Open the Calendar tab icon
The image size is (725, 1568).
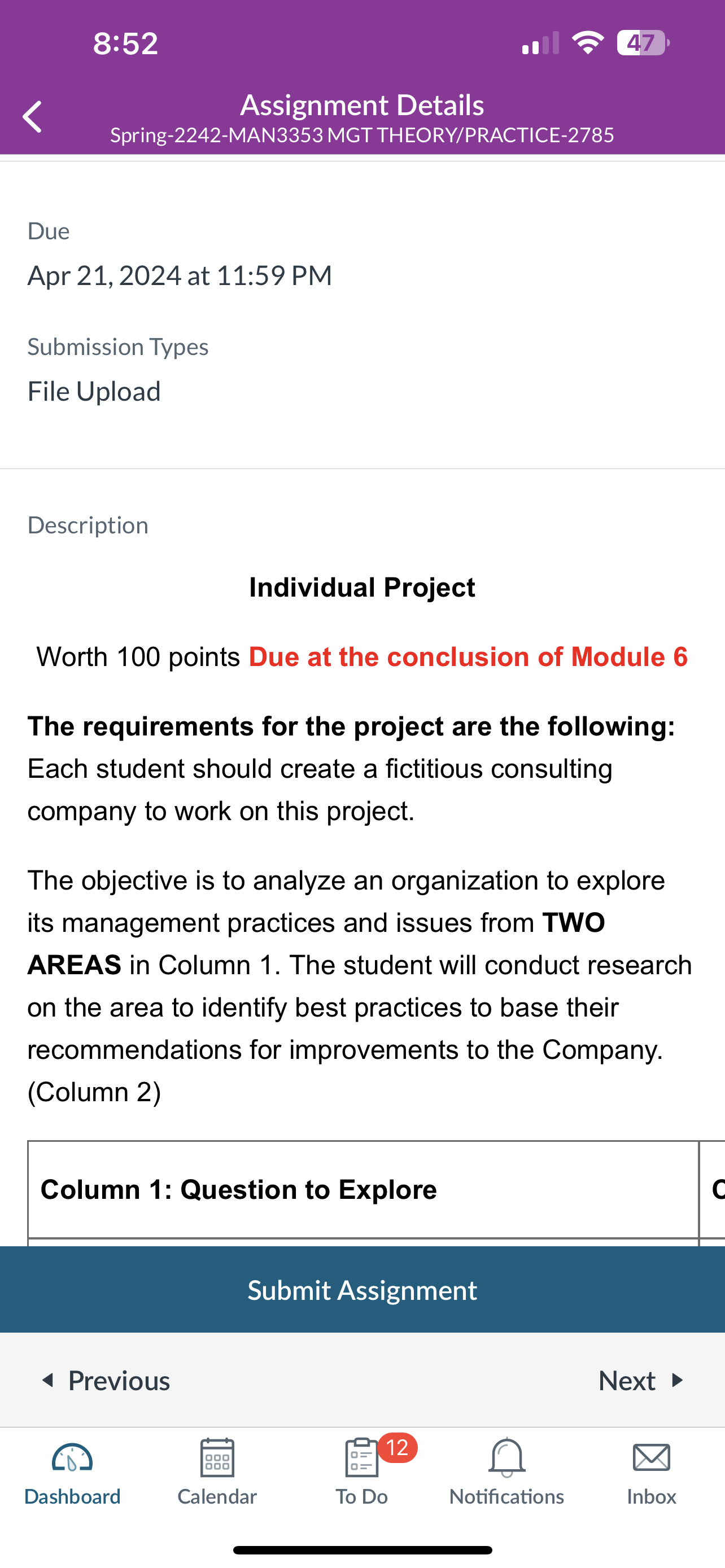(217, 1457)
